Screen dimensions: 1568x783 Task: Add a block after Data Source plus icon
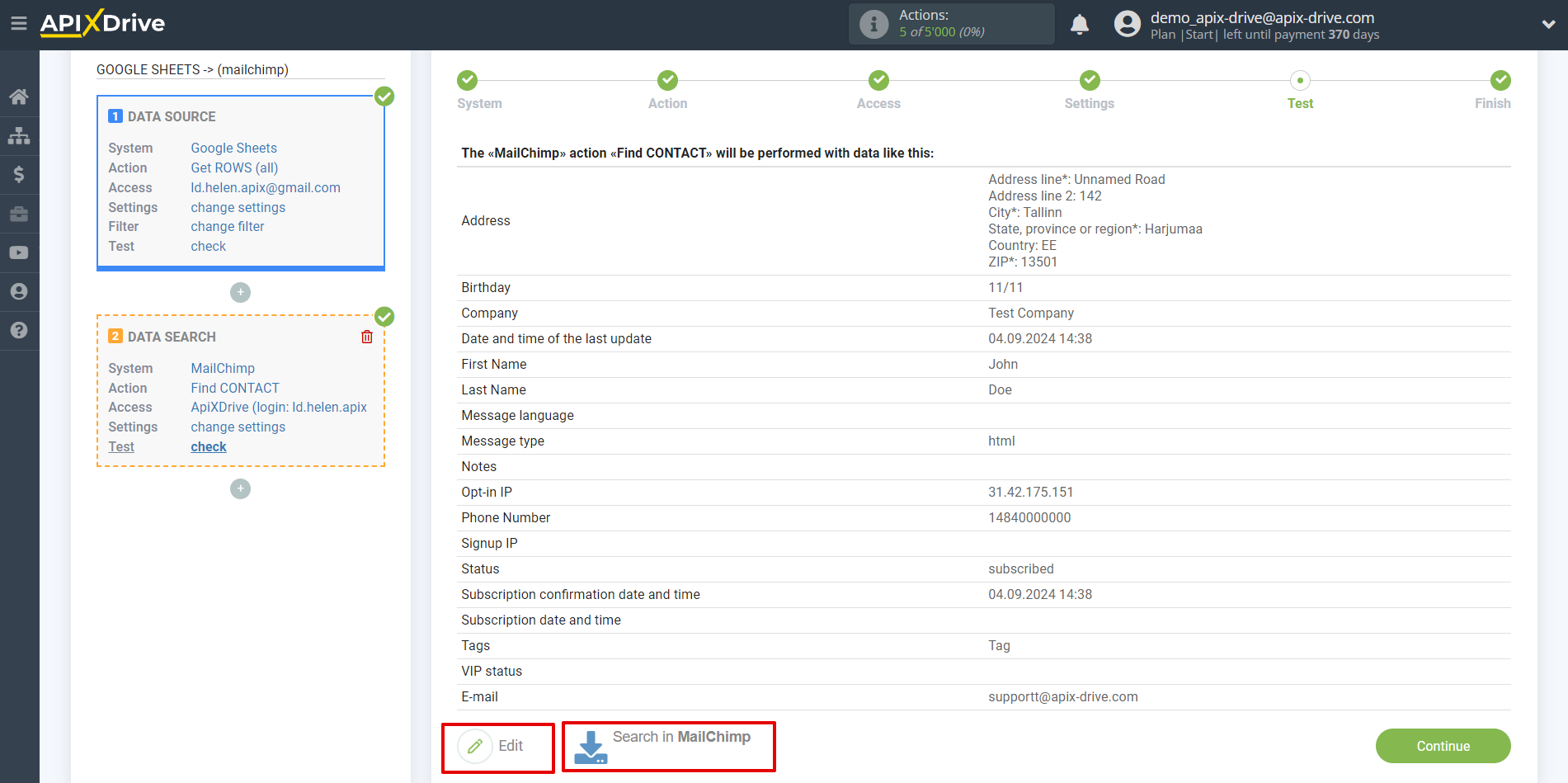pos(240,292)
